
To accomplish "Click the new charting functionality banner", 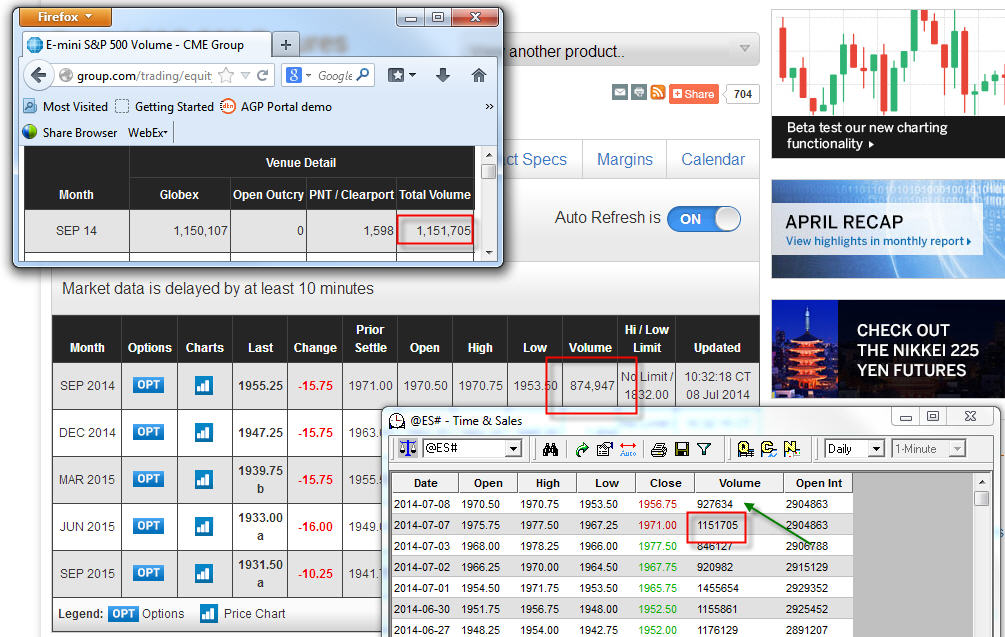I will pos(888,83).
